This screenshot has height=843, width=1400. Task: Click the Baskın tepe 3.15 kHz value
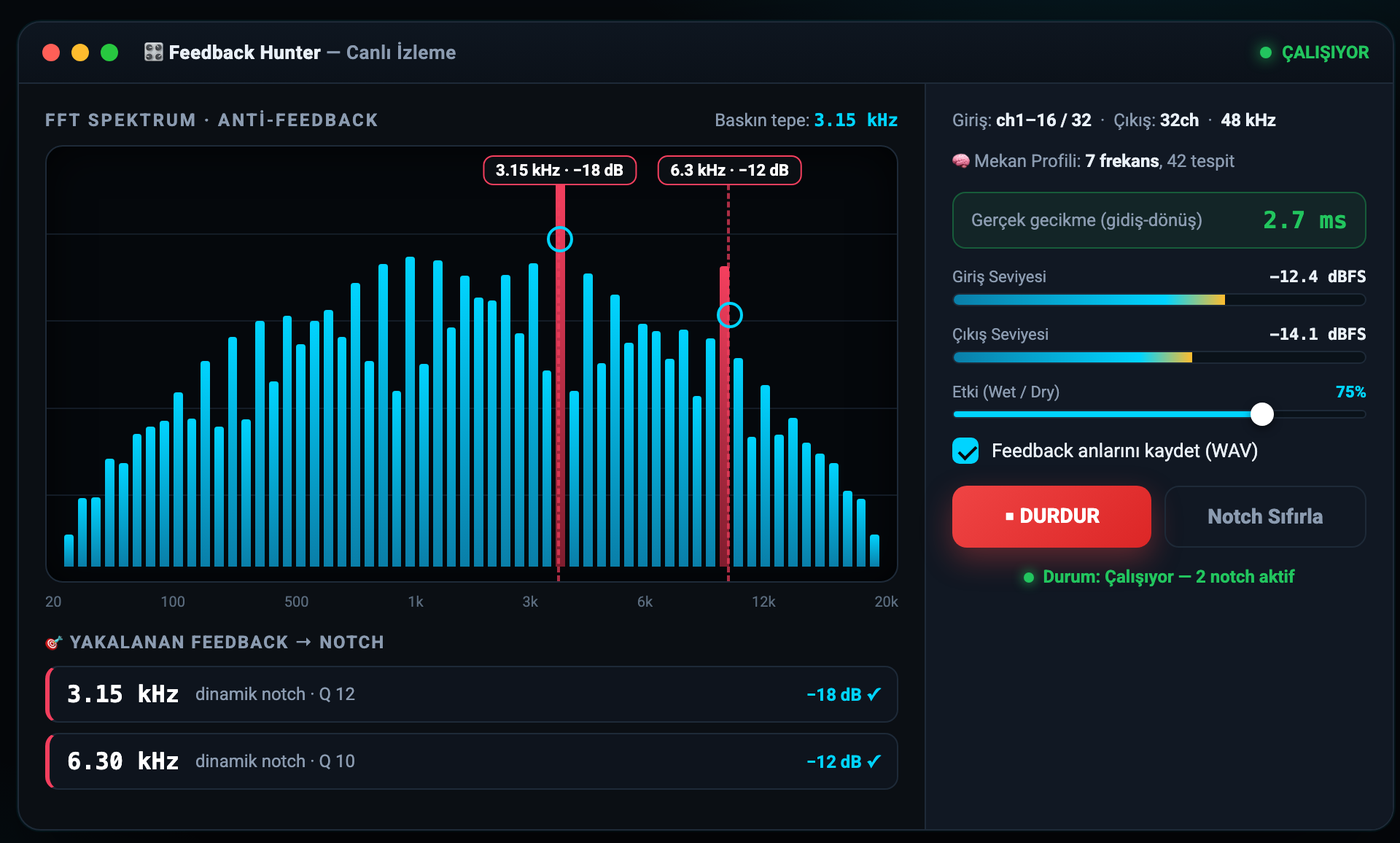[x=856, y=120]
